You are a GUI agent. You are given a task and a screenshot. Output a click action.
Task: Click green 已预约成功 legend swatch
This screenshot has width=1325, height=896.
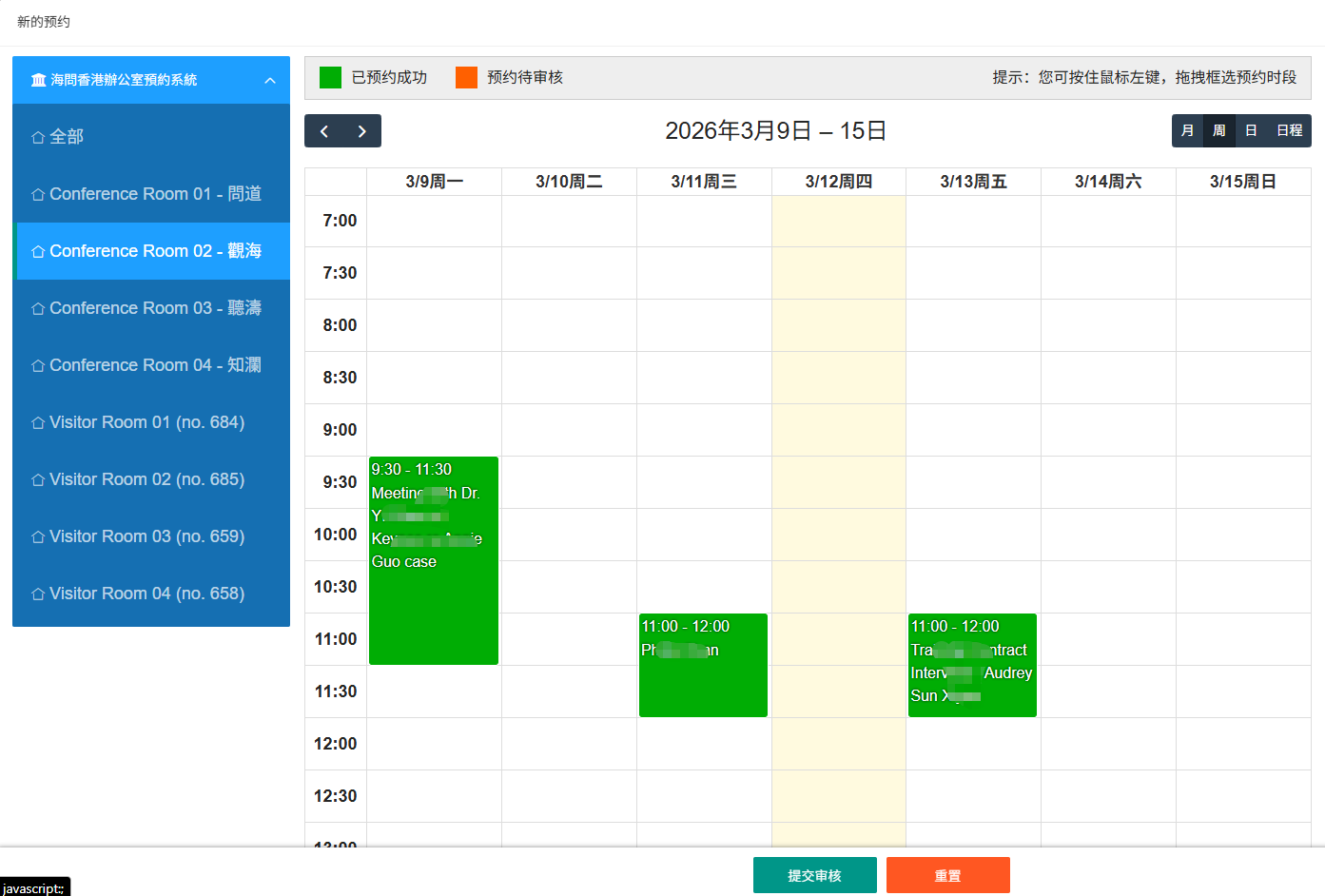click(x=330, y=77)
